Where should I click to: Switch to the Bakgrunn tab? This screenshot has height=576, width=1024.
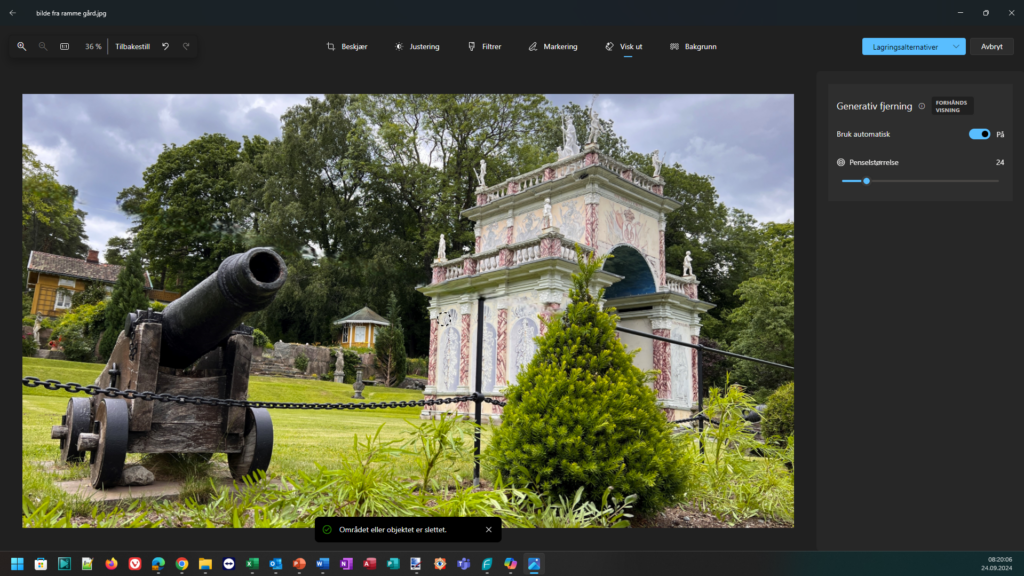point(693,46)
